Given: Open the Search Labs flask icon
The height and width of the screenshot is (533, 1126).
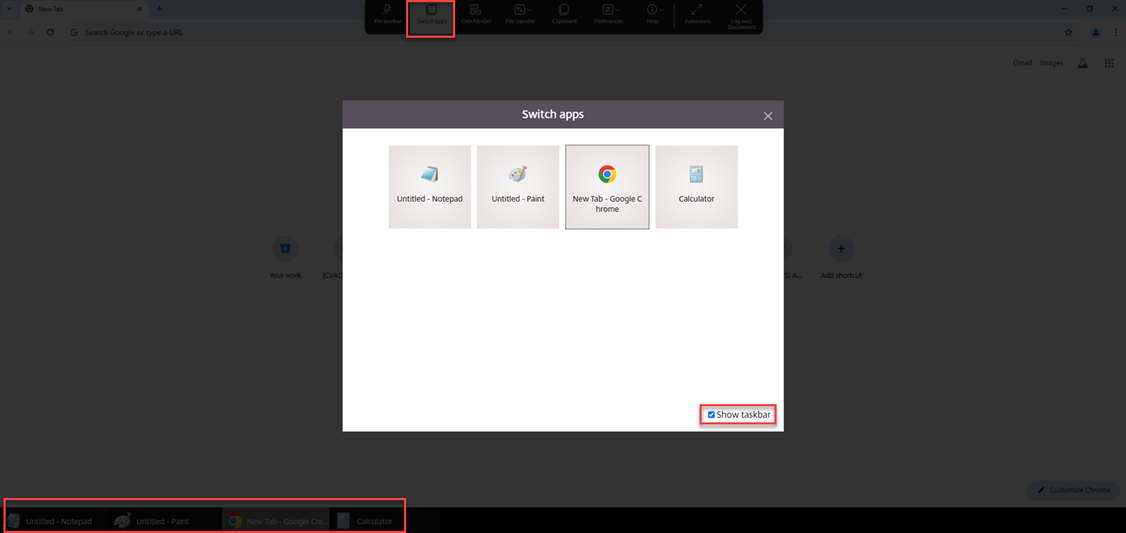Looking at the screenshot, I should pyautogui.click(x=1082, y=63).
